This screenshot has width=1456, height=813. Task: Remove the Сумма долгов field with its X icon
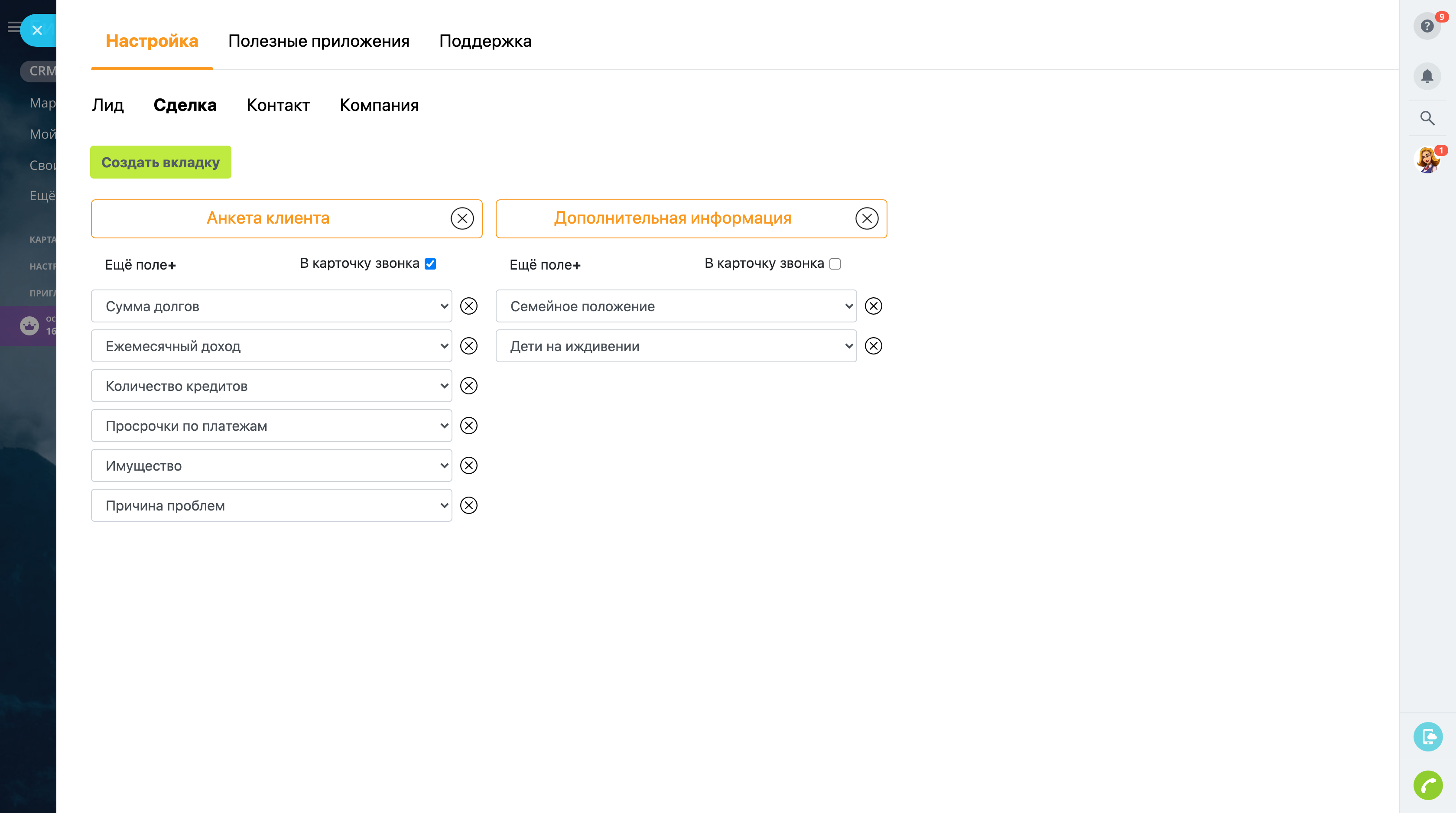coord(468,306)
